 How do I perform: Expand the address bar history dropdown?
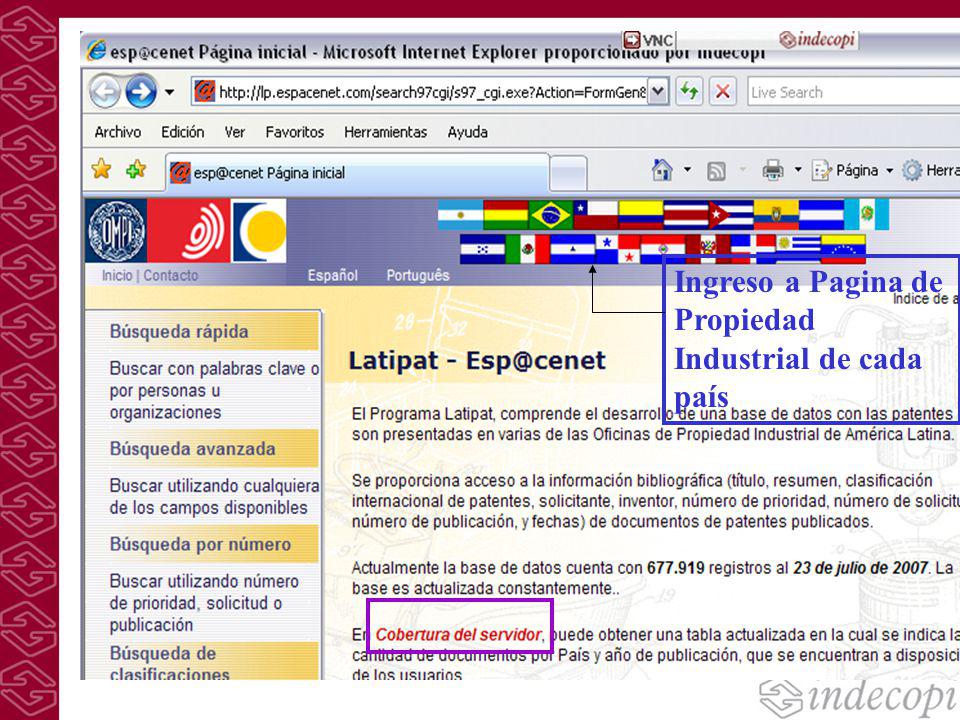point(658,92)
